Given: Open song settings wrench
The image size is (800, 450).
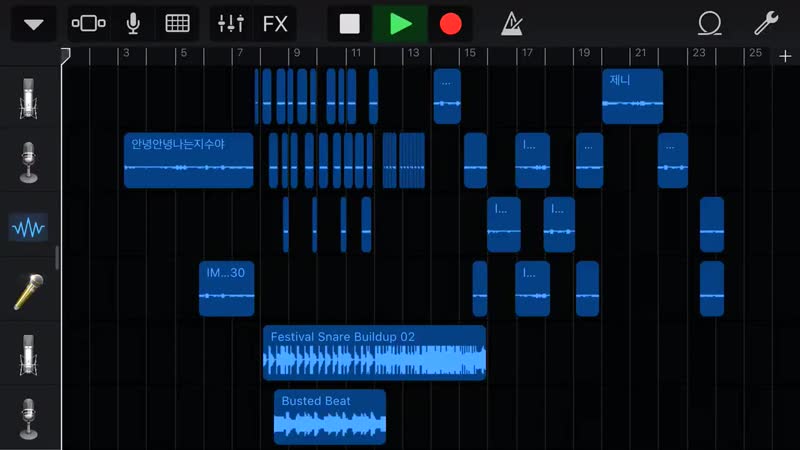Looking at the screenshot, I should (765, 24).
